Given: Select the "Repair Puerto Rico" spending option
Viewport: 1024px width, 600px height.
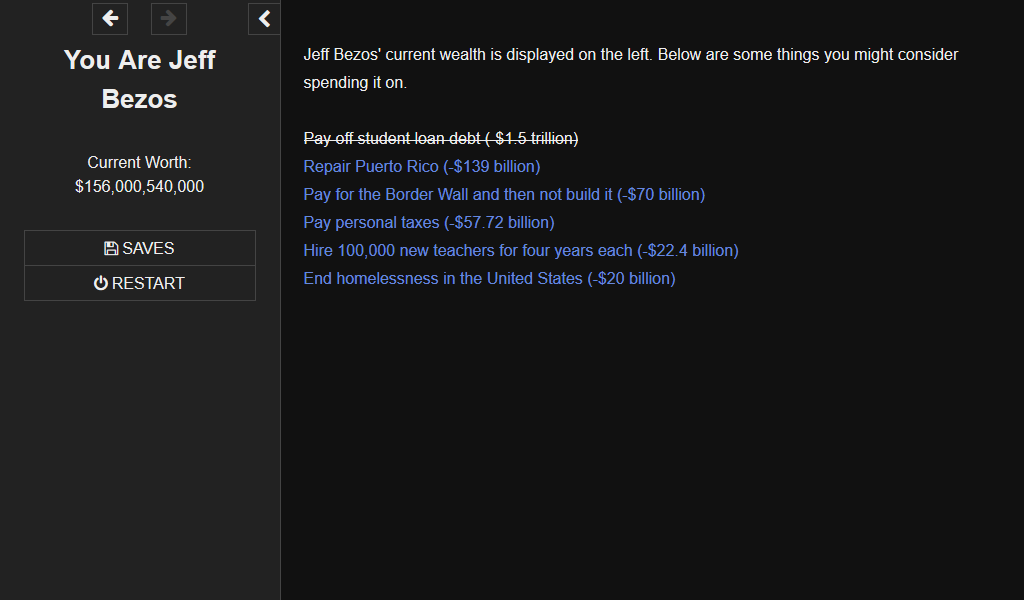Looking at the screenshot, I should click(x=421, y=166).
